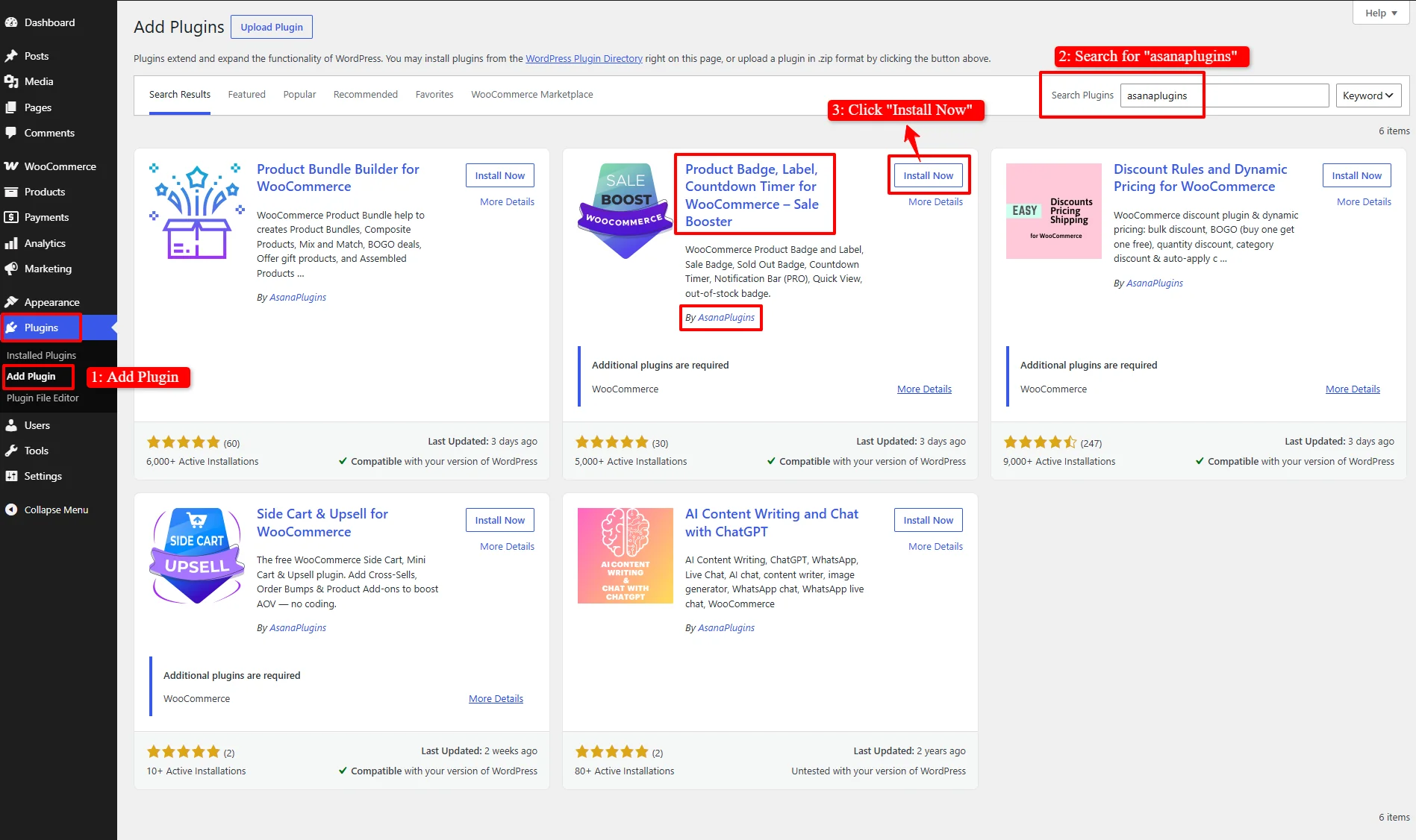Click the Marketing megaphone icon
Image resolution: width=1416 pixels, height=840 pixels.
11,269
